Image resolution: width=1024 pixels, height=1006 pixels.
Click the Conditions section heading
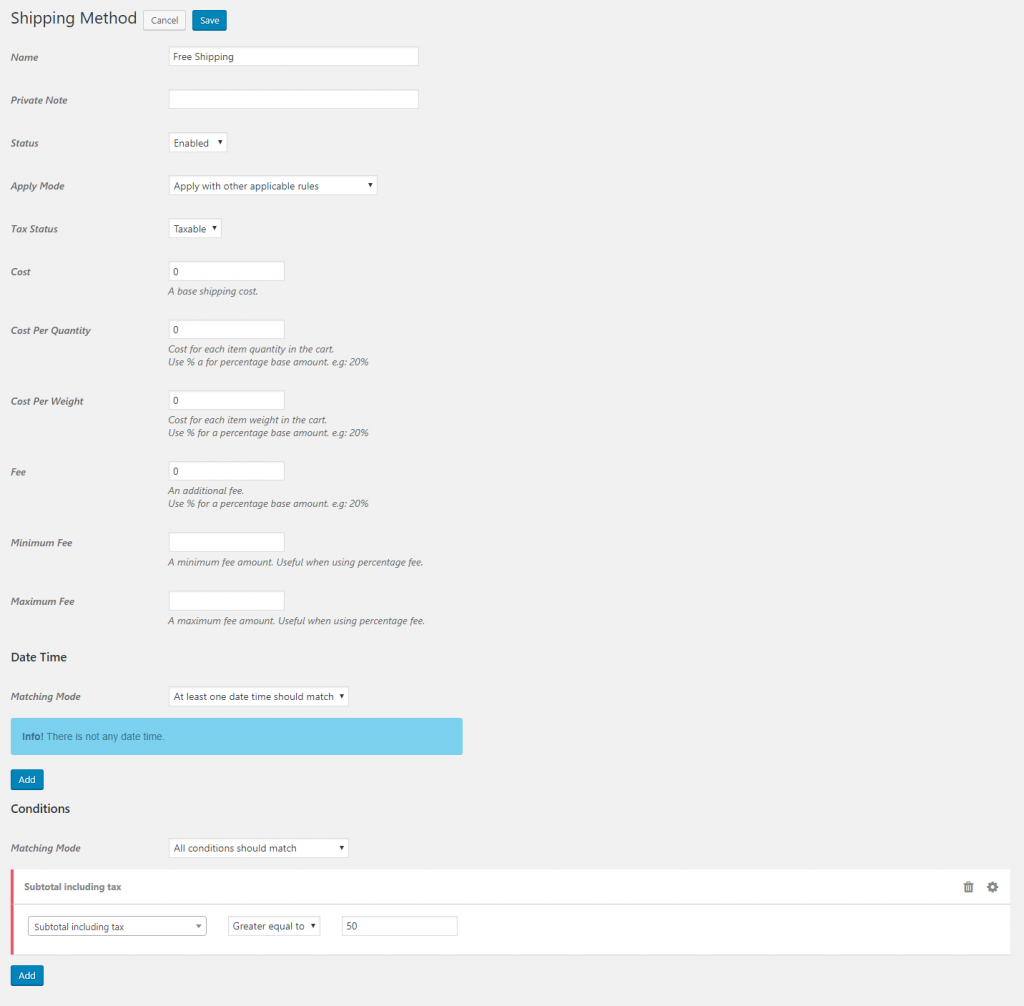point(40,809)
